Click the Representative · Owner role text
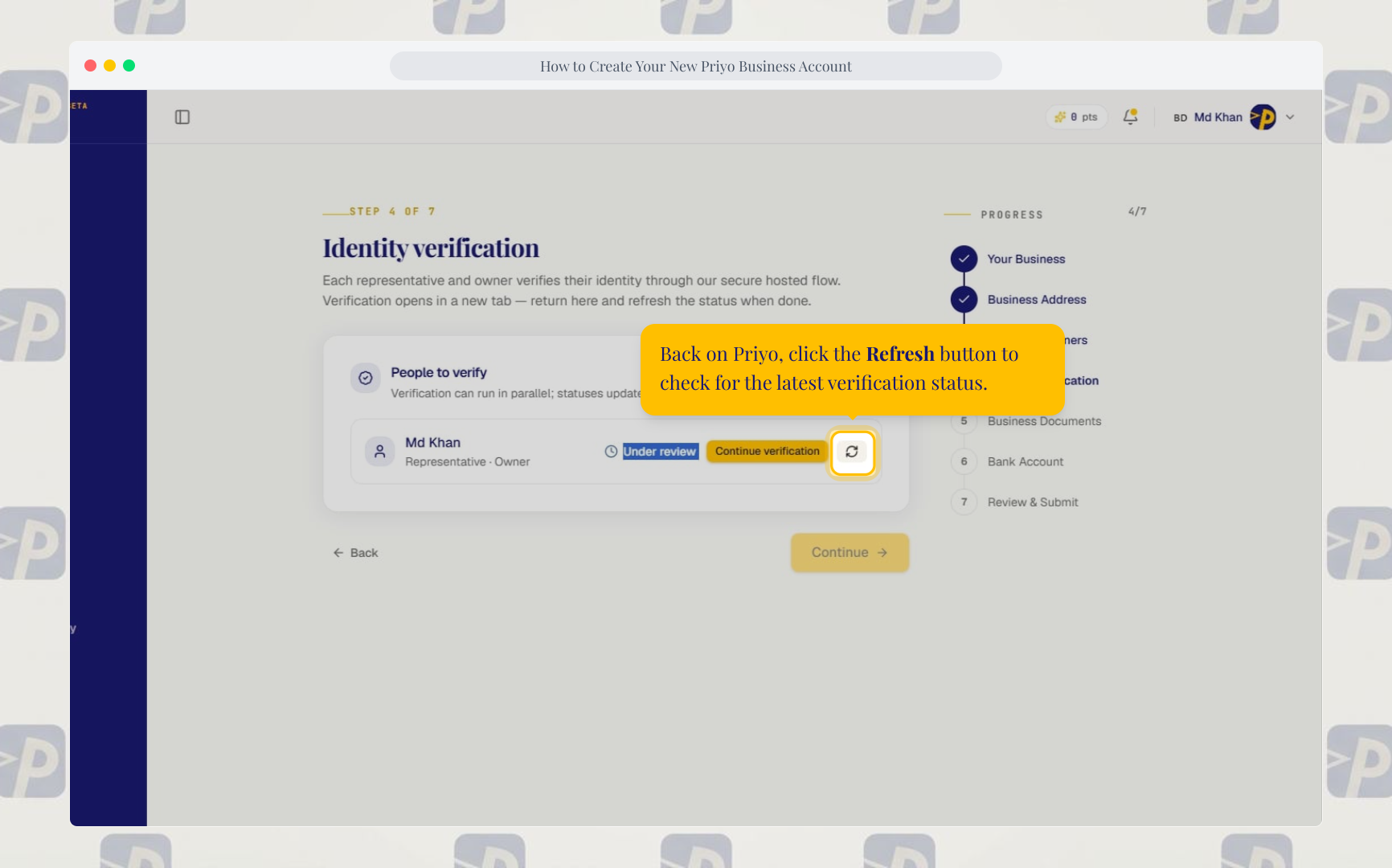Viewport: 1392px width, 868px height. point(467,462)
